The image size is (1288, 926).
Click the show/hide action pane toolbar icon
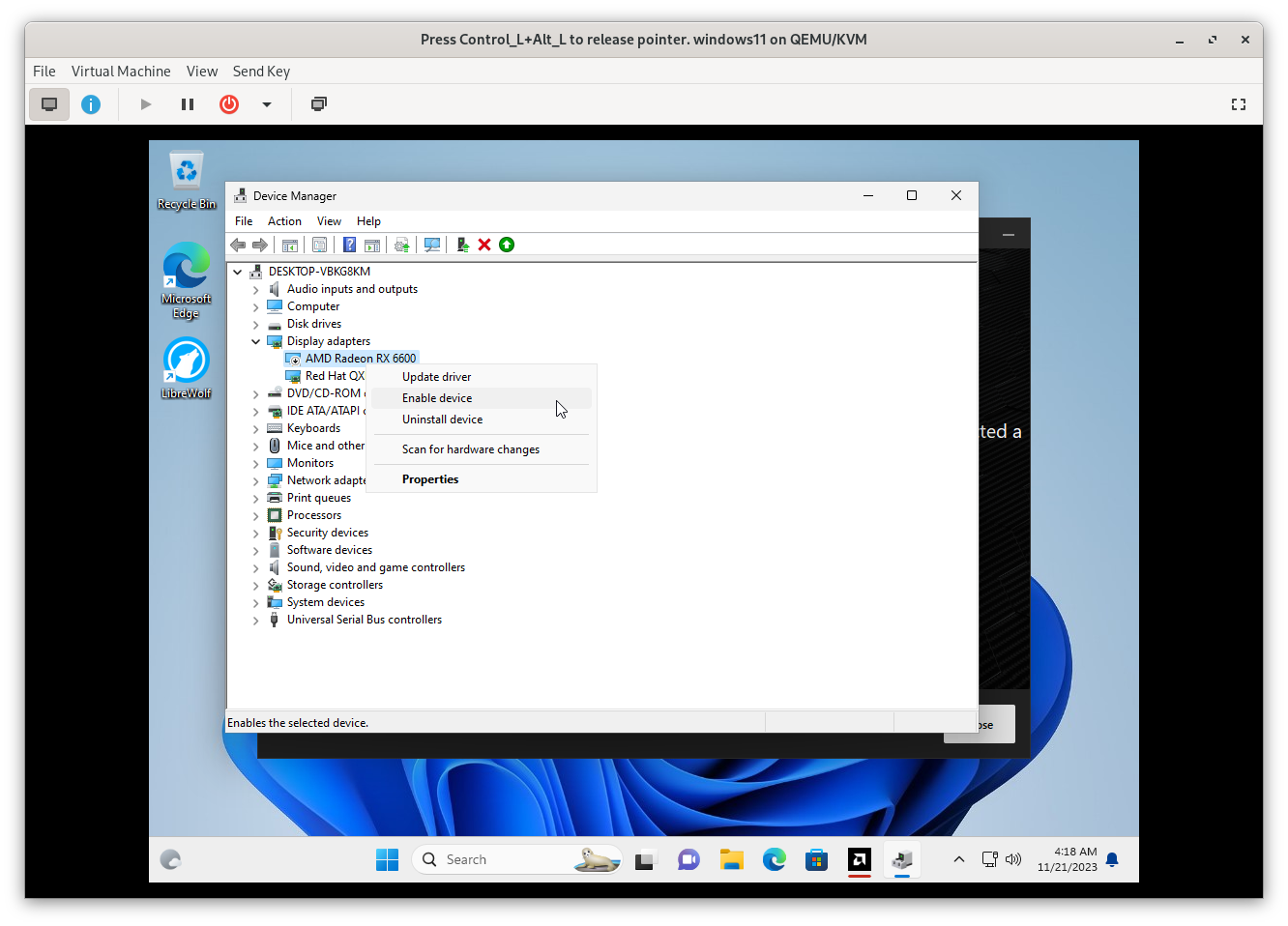click(x=371, y=245)
